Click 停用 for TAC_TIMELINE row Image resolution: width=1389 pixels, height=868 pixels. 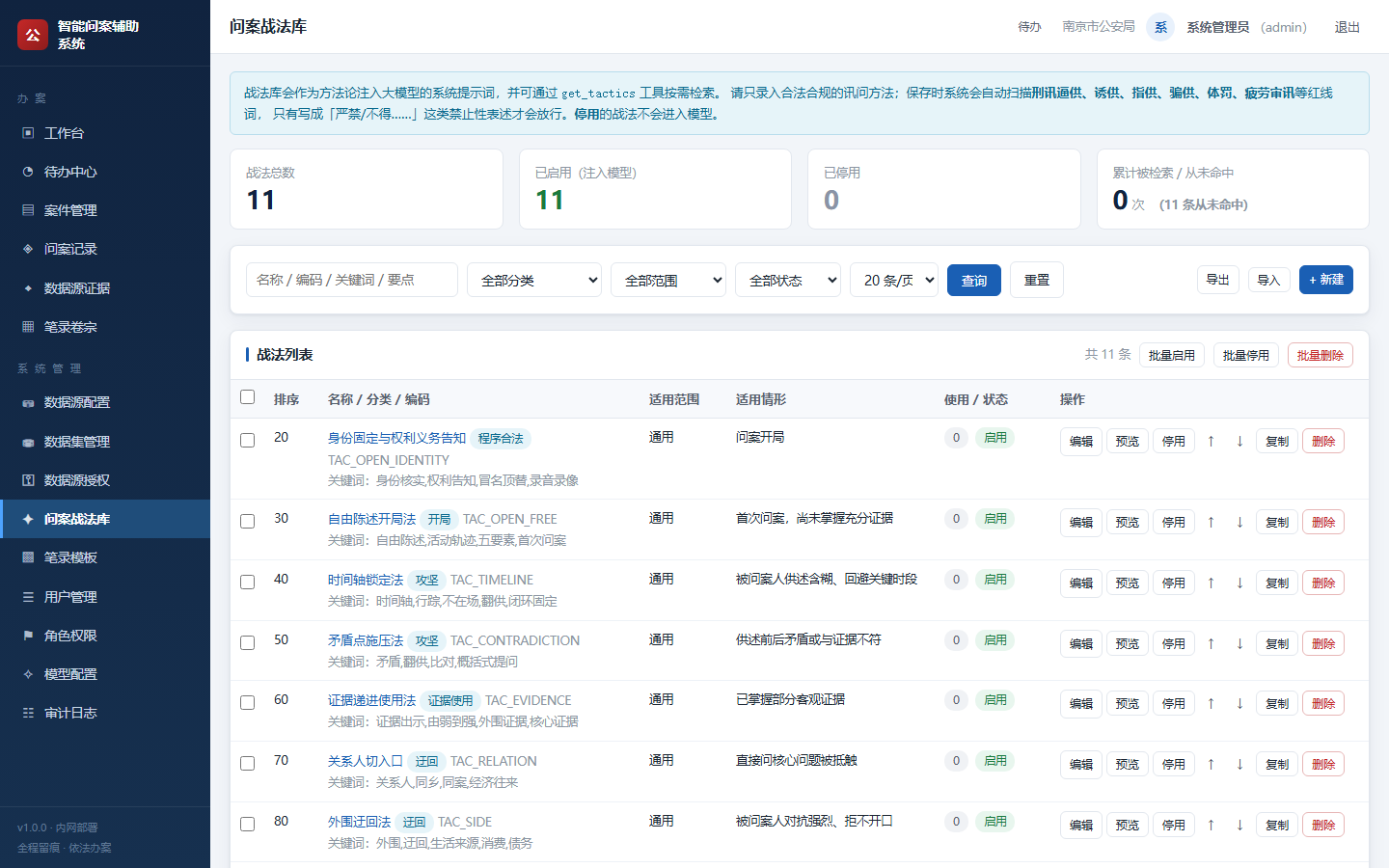(1174, 583)
